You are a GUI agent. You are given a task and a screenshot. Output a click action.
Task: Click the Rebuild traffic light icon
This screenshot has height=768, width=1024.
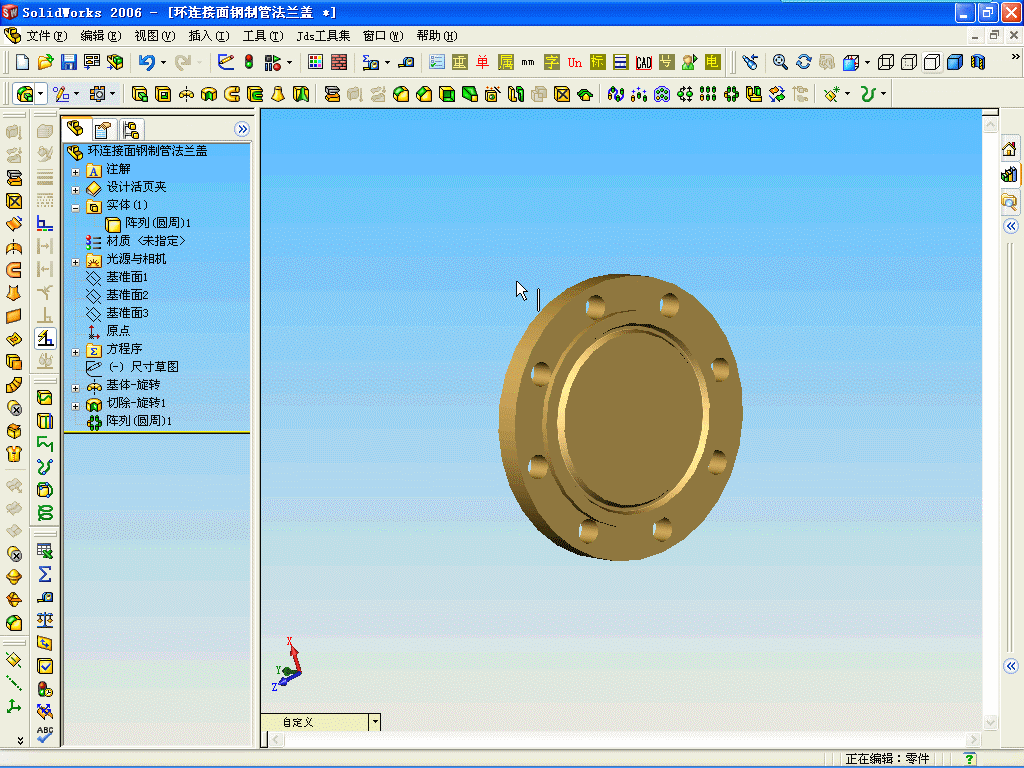249,62
